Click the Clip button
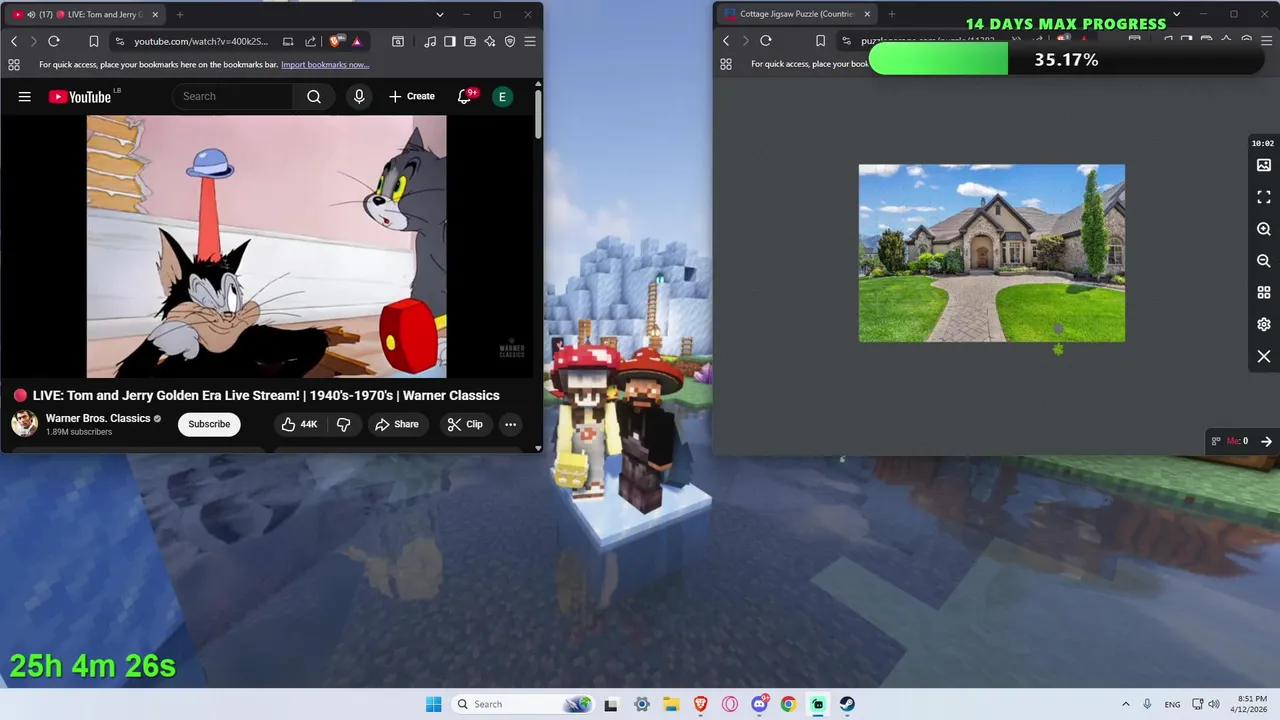 [x=465, y=424]
